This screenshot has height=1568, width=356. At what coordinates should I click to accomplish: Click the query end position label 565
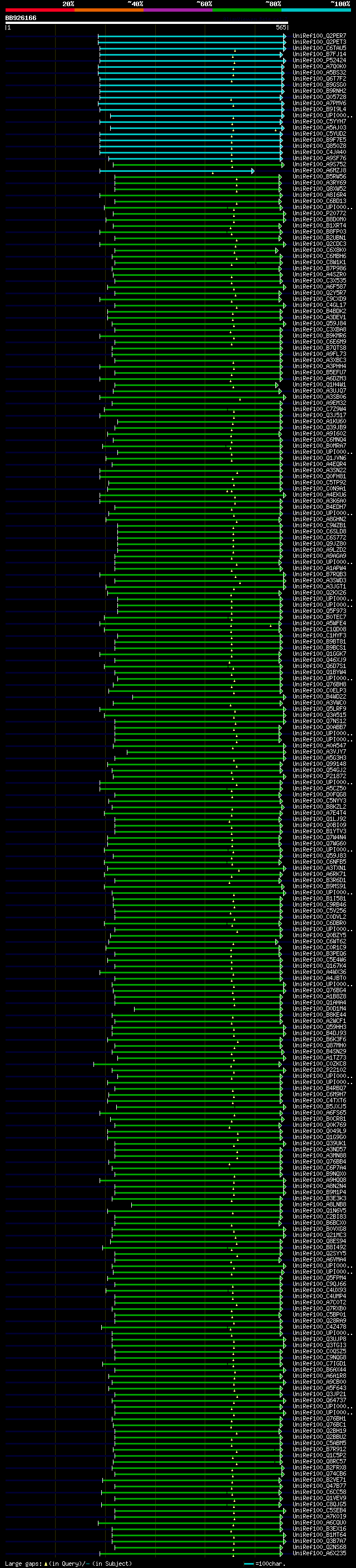pos(280,27)
